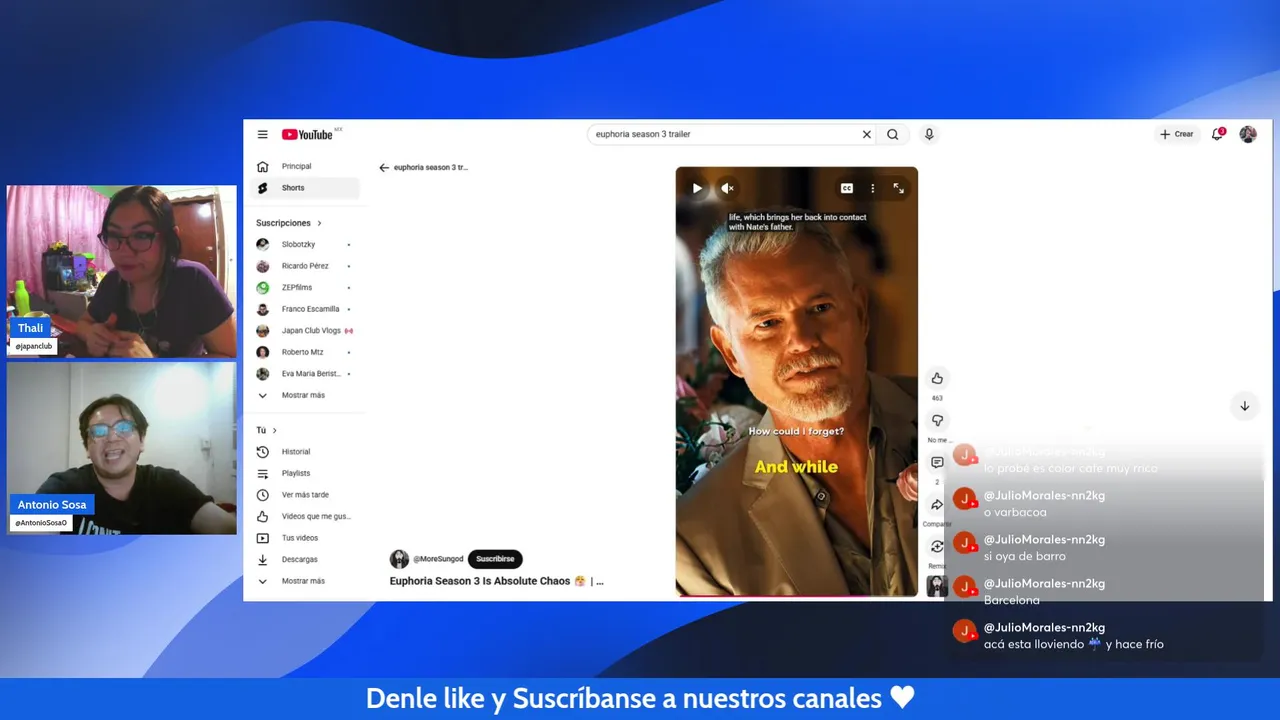This screenshot has height=720, width=1280.
Task: Expand Mostrar más under Suscripciones
Action: point(303,395)
